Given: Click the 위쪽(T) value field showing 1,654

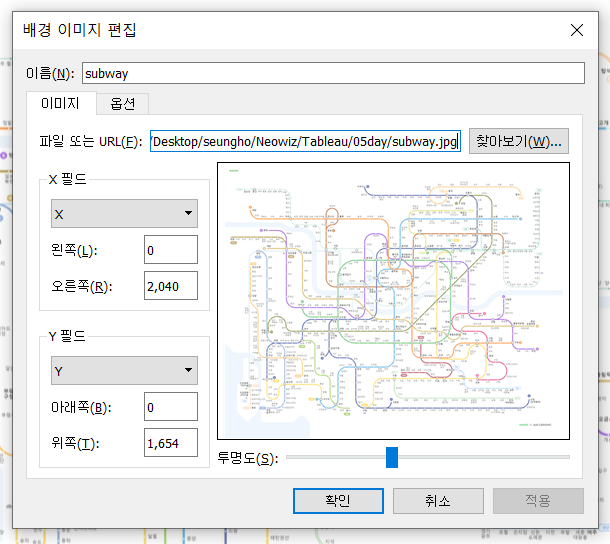Looking at the screenshot, I should click(x=171, y=443).
